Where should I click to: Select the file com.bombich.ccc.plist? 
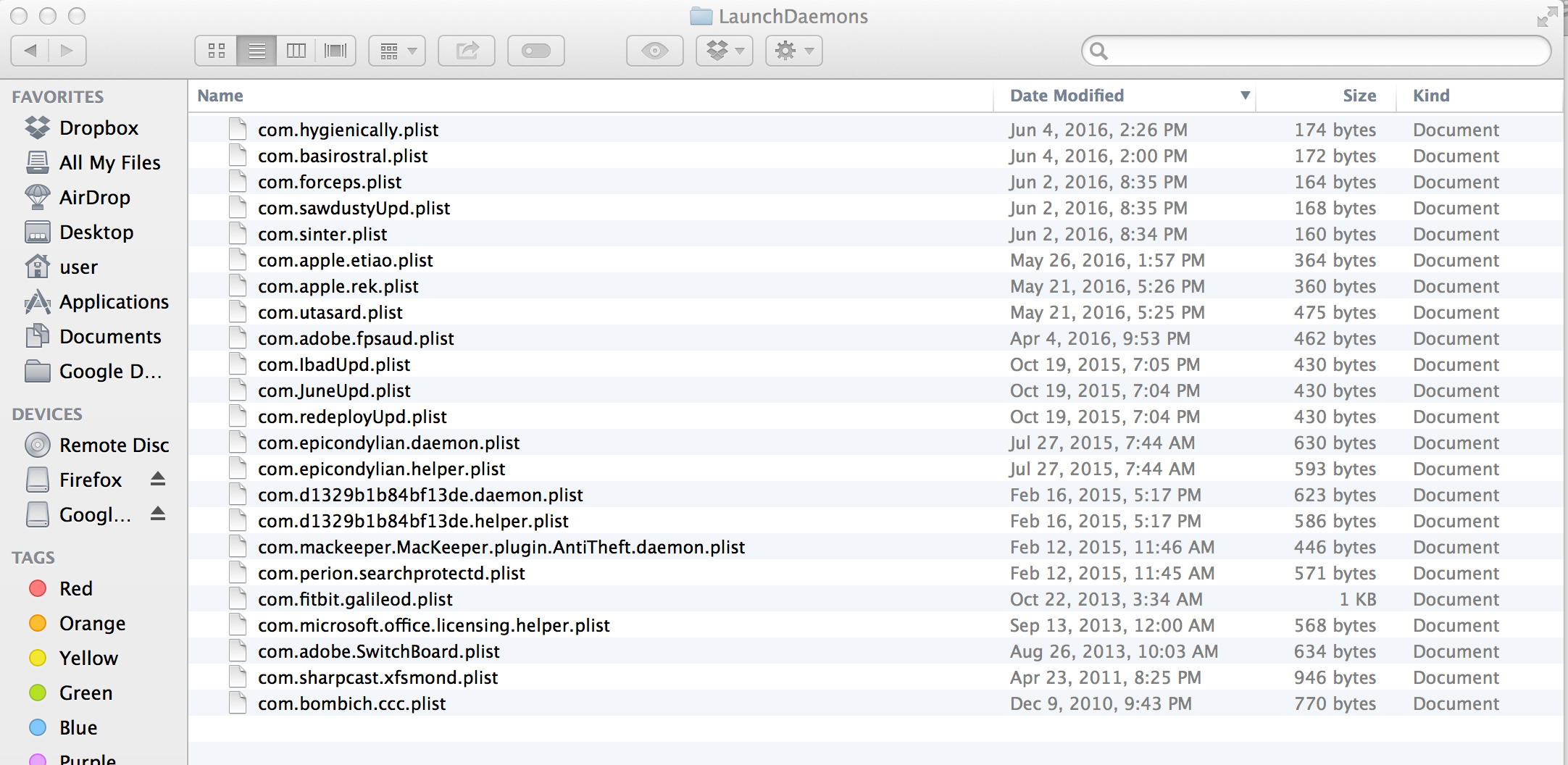point(875,703)
